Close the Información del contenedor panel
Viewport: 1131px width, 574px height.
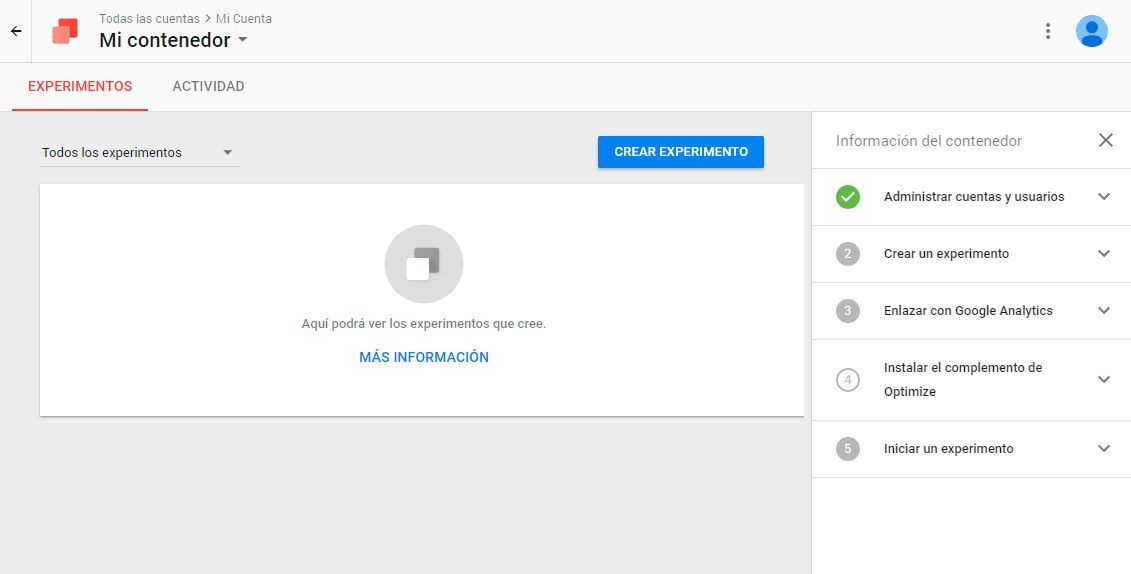[x=1105, y=140]
